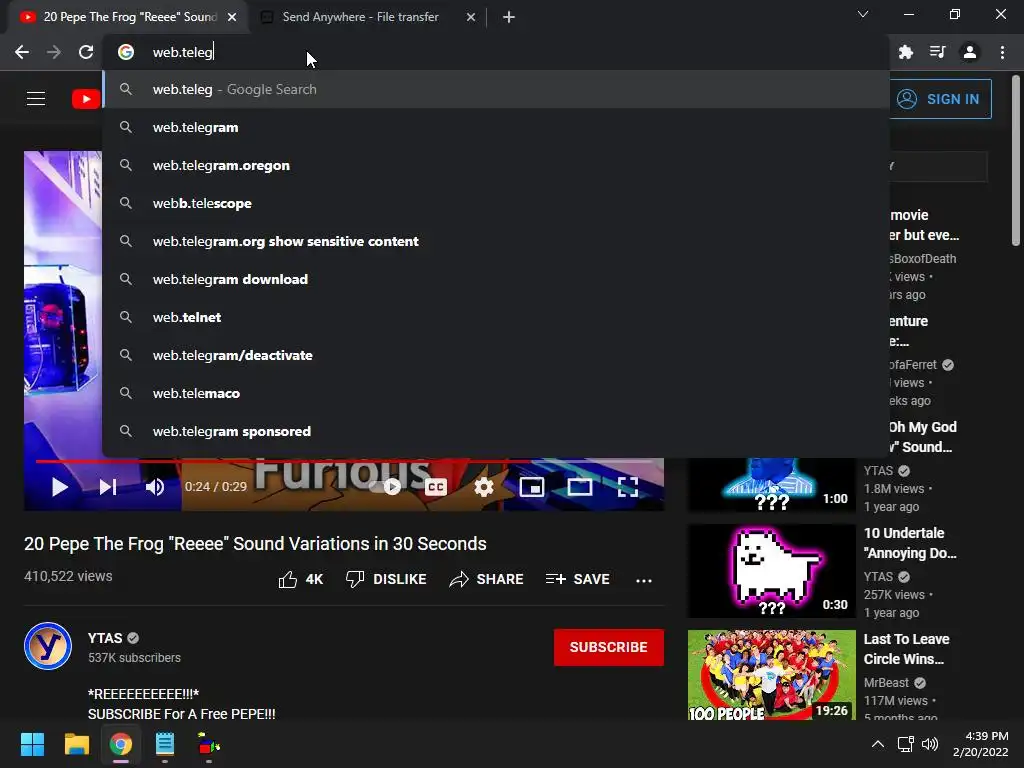Click the video title text
Image resolution: width=1024 pixels, height=768 pixels.
(x=255, y=543)
